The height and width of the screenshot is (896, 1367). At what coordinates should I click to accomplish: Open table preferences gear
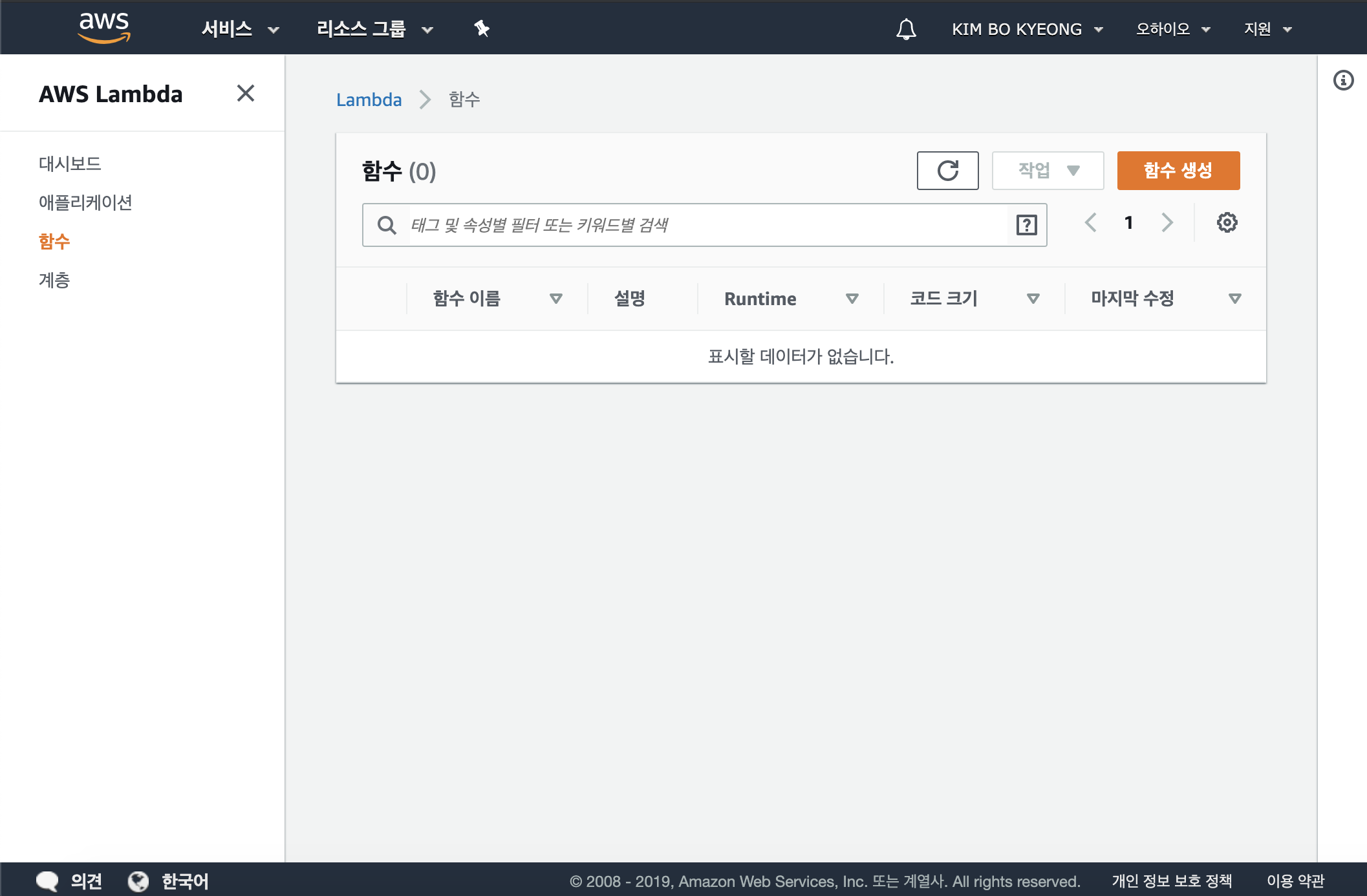pyautogui.click(x=1227, y=222)
